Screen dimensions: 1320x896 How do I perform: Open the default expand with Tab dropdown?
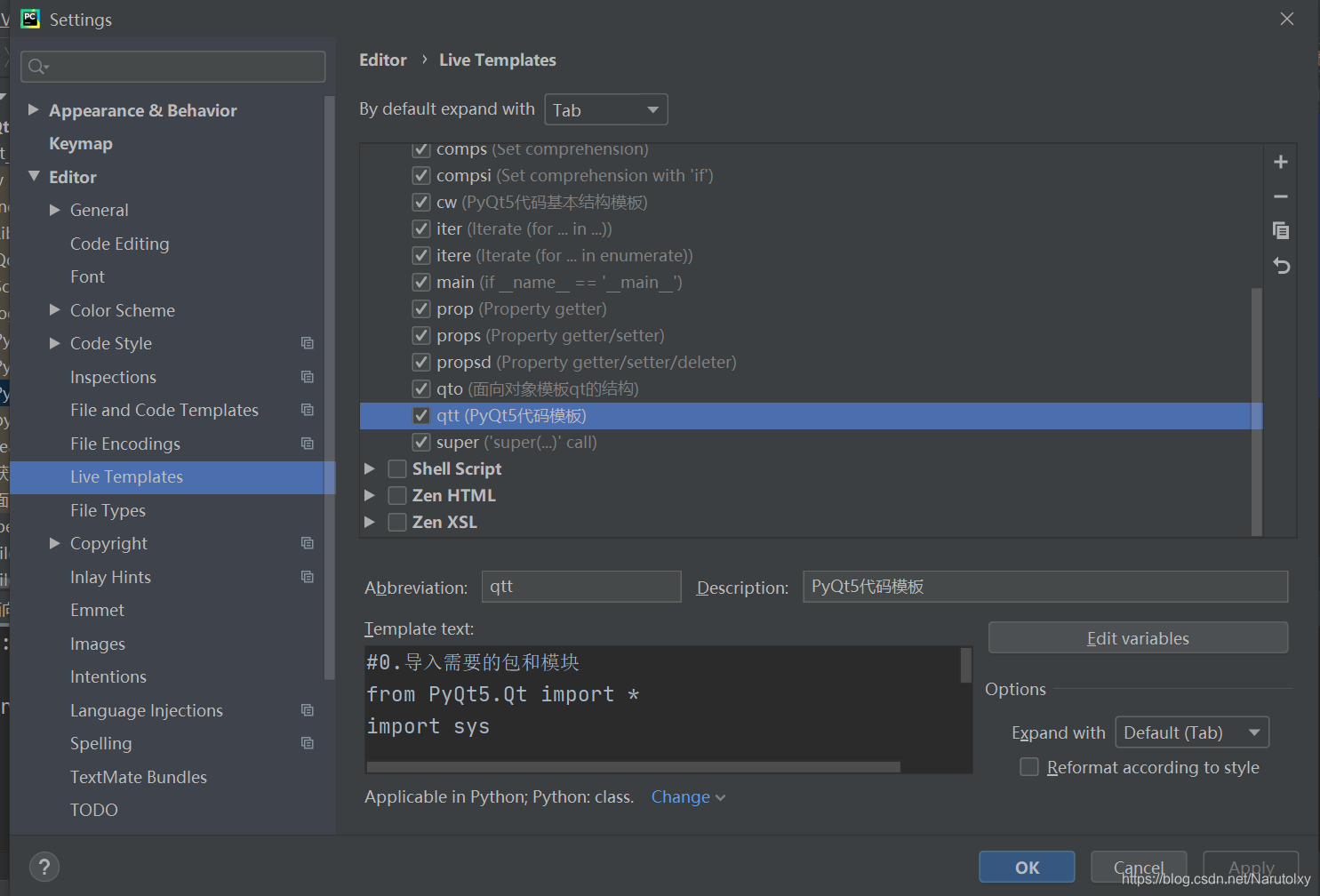[x=605, y=110]
